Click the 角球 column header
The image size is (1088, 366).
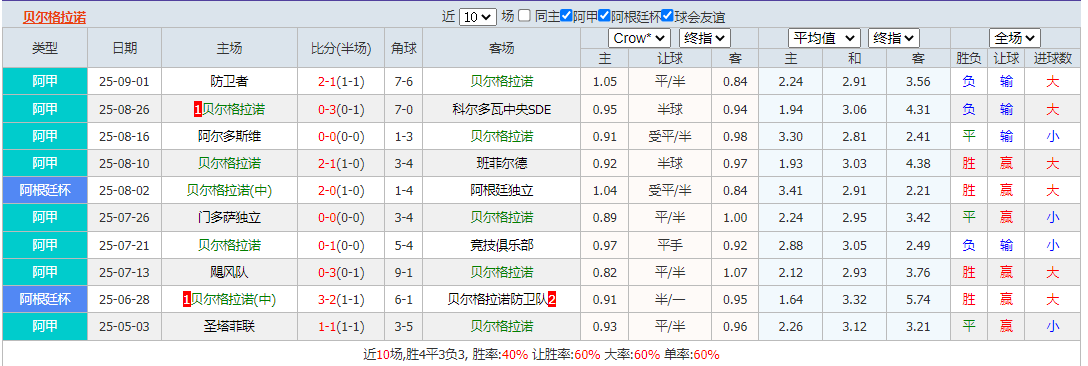[x=404, y=48]
